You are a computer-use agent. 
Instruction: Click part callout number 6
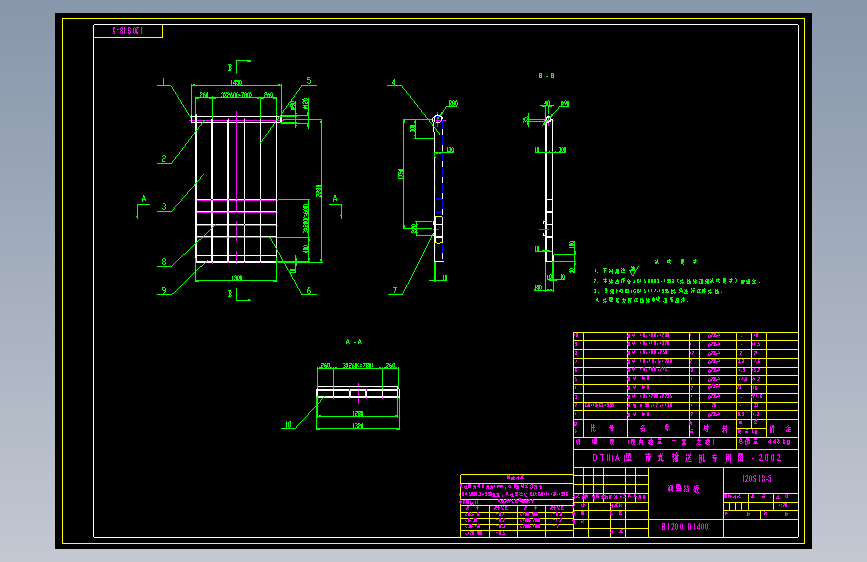(309, 290)
